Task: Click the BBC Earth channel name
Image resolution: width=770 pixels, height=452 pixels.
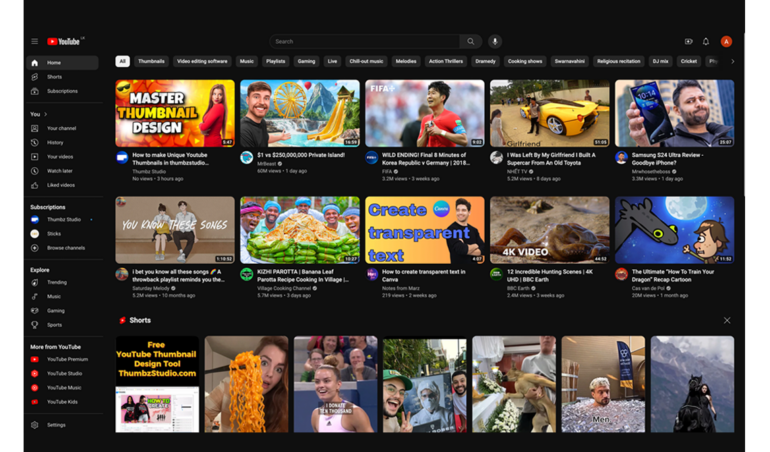Action: pos(518,288)
